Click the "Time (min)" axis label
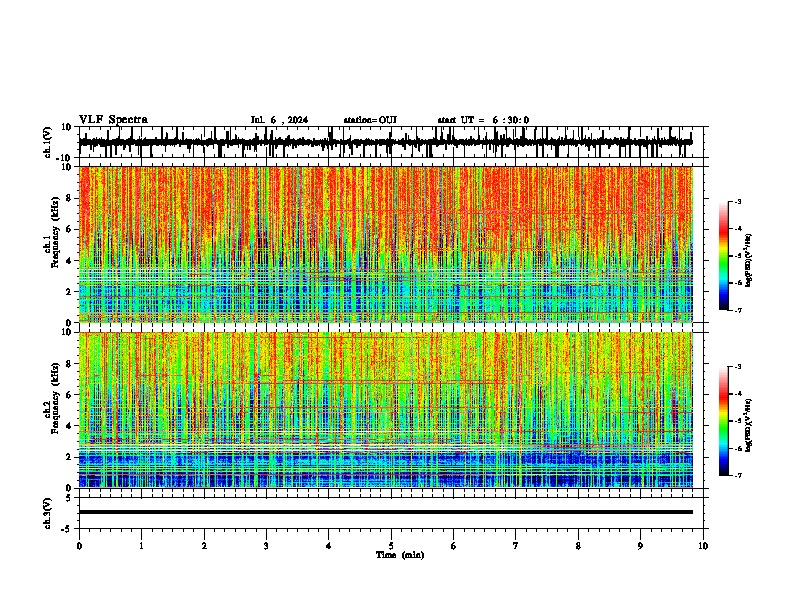 (x=400, y=555)
